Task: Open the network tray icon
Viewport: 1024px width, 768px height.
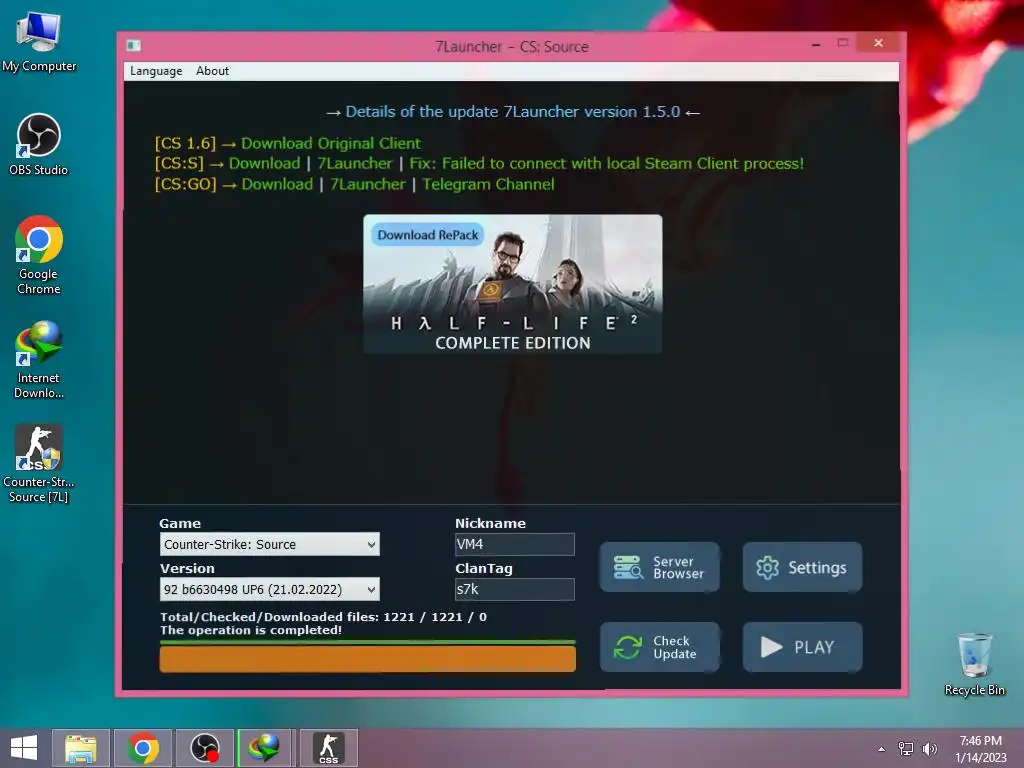Action: (905, 748)
